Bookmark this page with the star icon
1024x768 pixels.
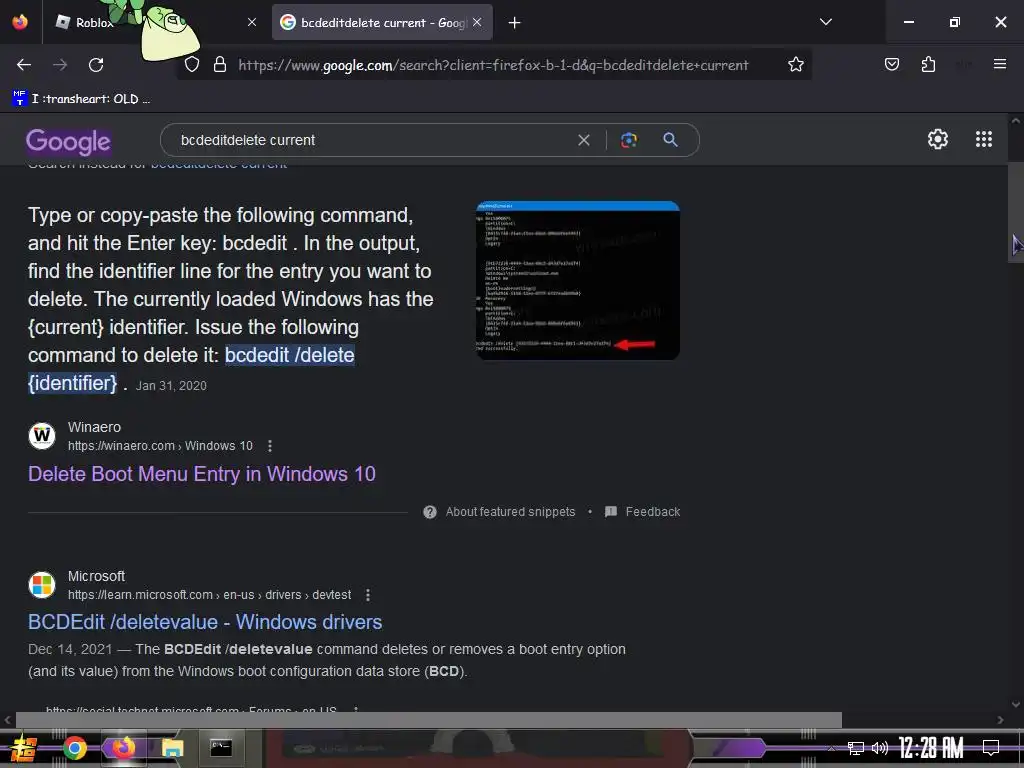pyautogui.click(x=795, y=65)
